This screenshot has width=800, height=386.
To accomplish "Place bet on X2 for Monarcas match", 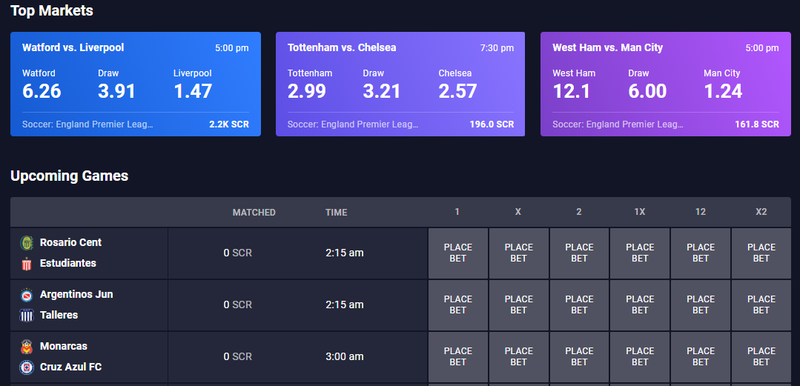I will point(761,356).
